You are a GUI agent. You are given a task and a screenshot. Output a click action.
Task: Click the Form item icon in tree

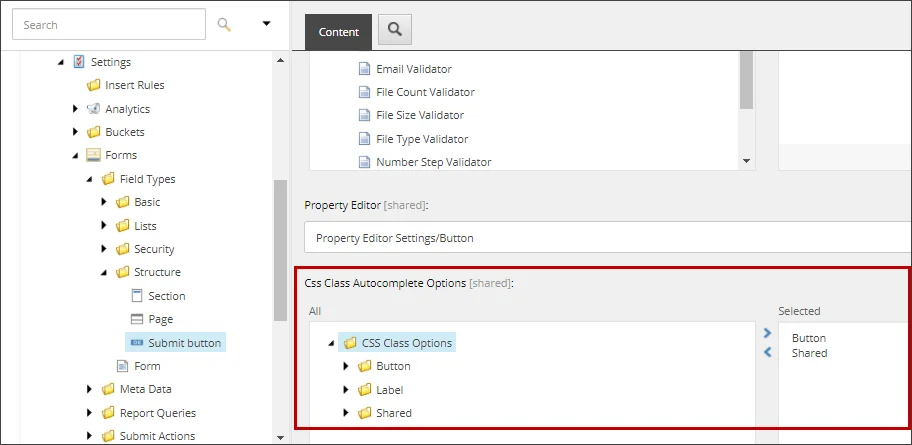pos(122,366)
